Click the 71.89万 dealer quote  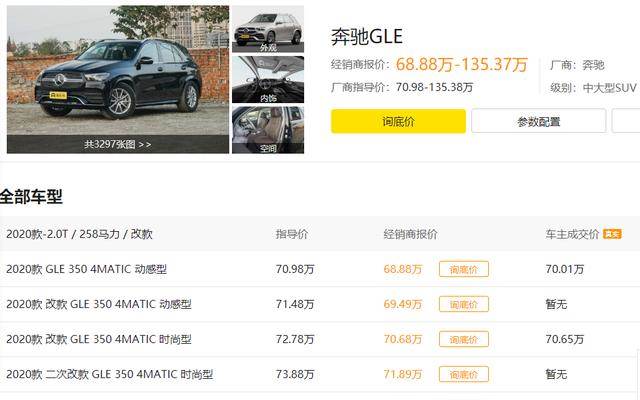pos(402,374)
